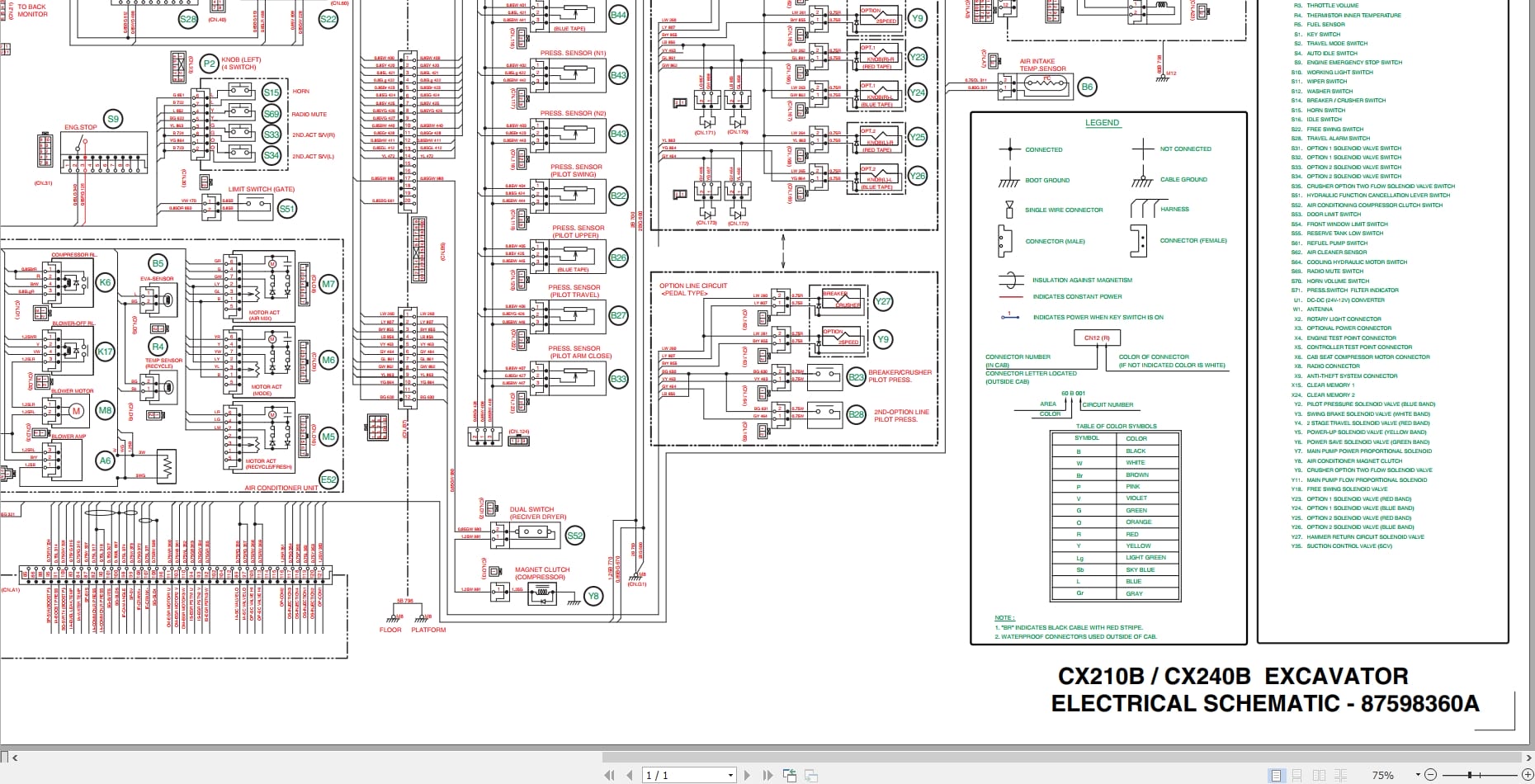Go to the first page using navigation icon
Screen dimensions: 1535x784
click(x=610, y=775)
